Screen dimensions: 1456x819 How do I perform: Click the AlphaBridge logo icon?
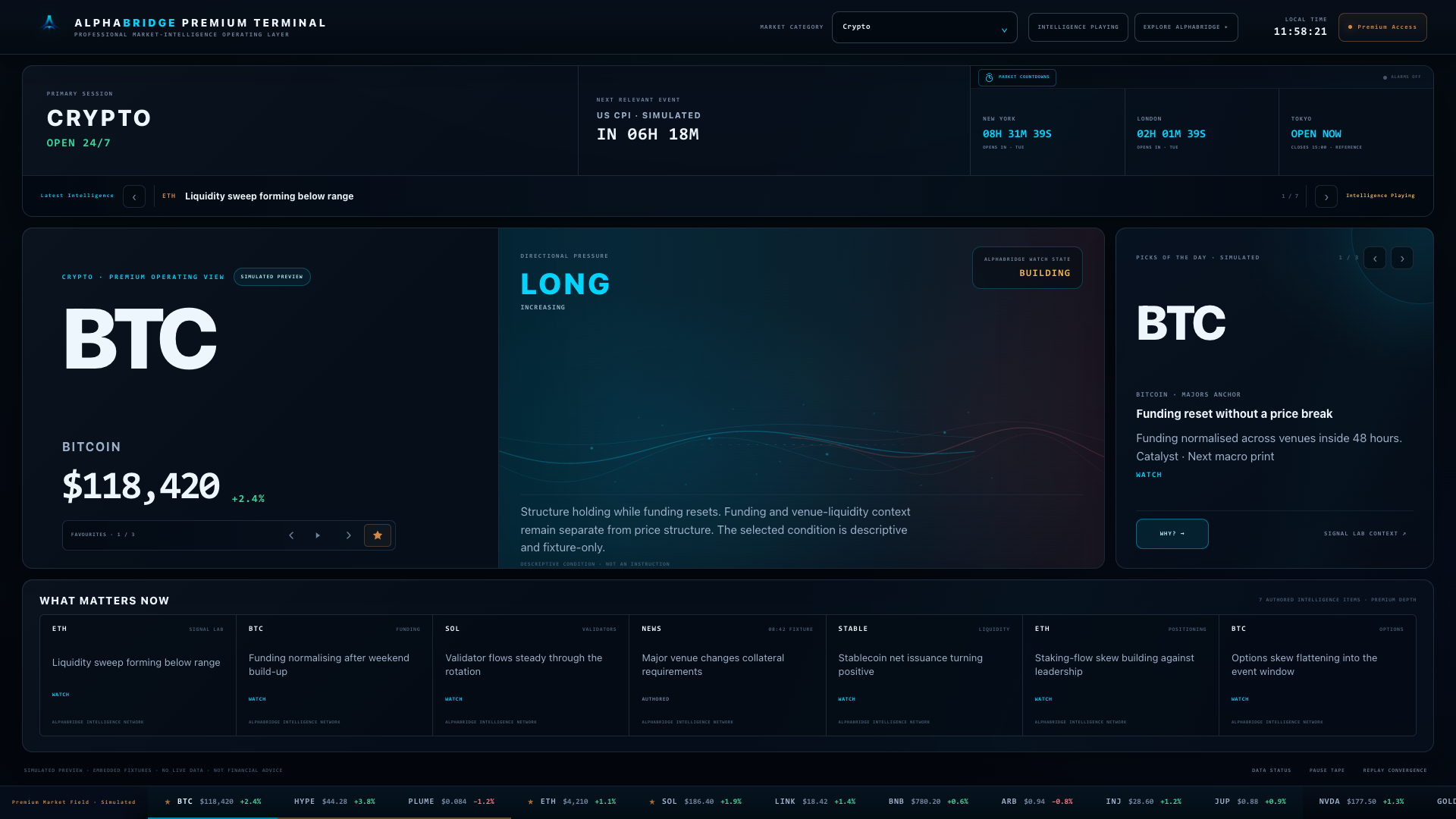(x=49, y=23)
